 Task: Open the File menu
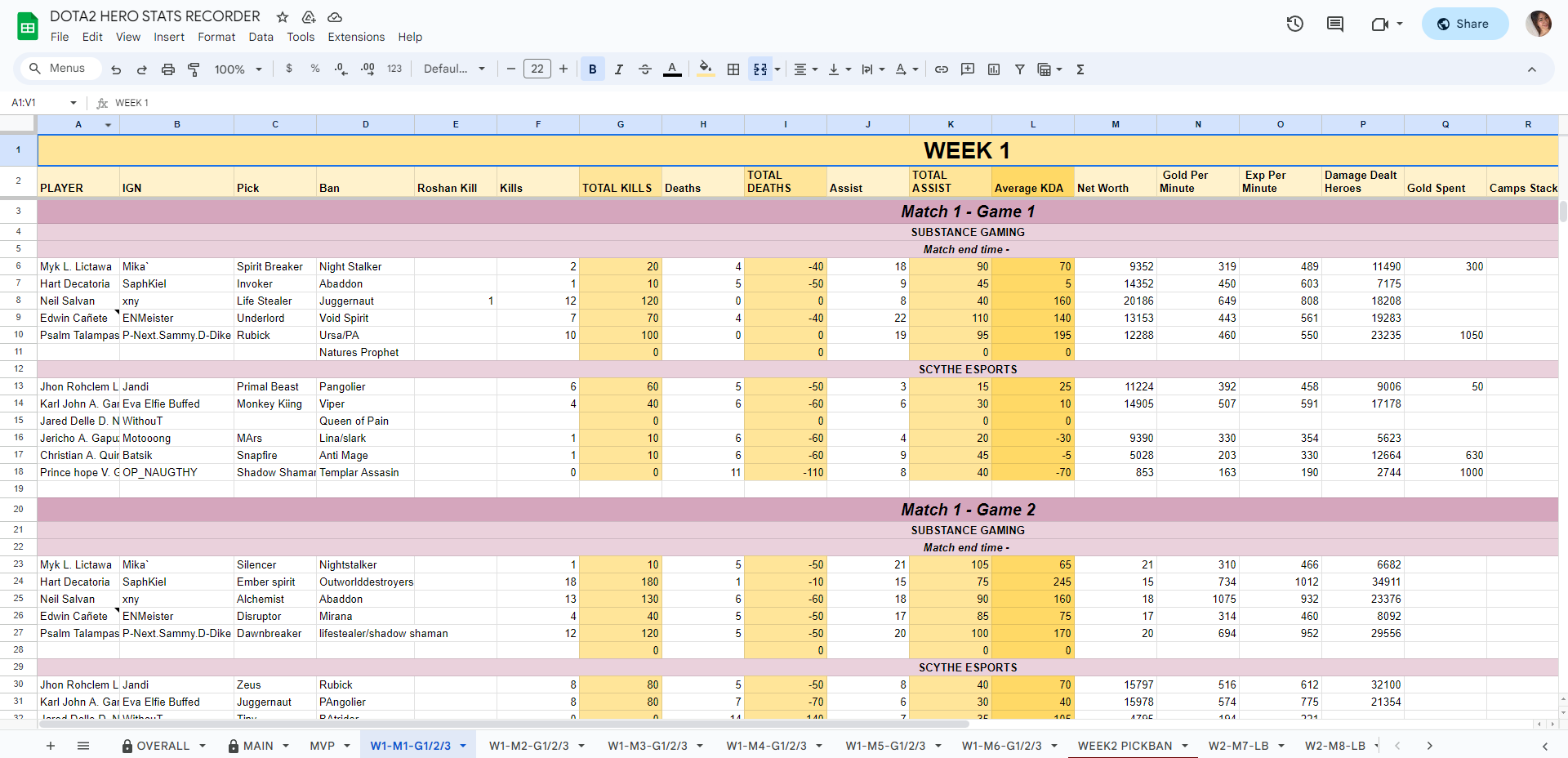point(60,37)
